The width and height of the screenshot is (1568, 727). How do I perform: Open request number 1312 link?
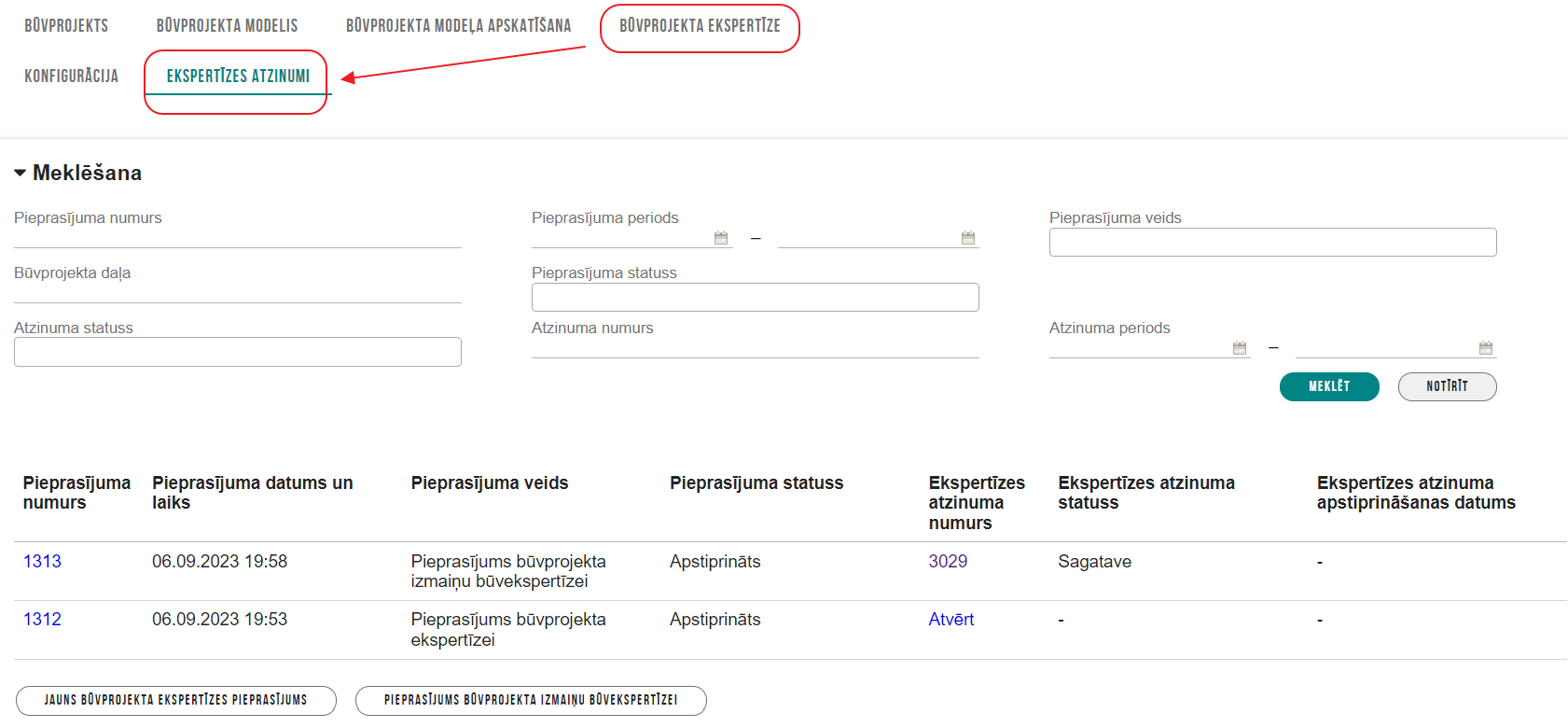pyautogui.click(x=42, y=620)
